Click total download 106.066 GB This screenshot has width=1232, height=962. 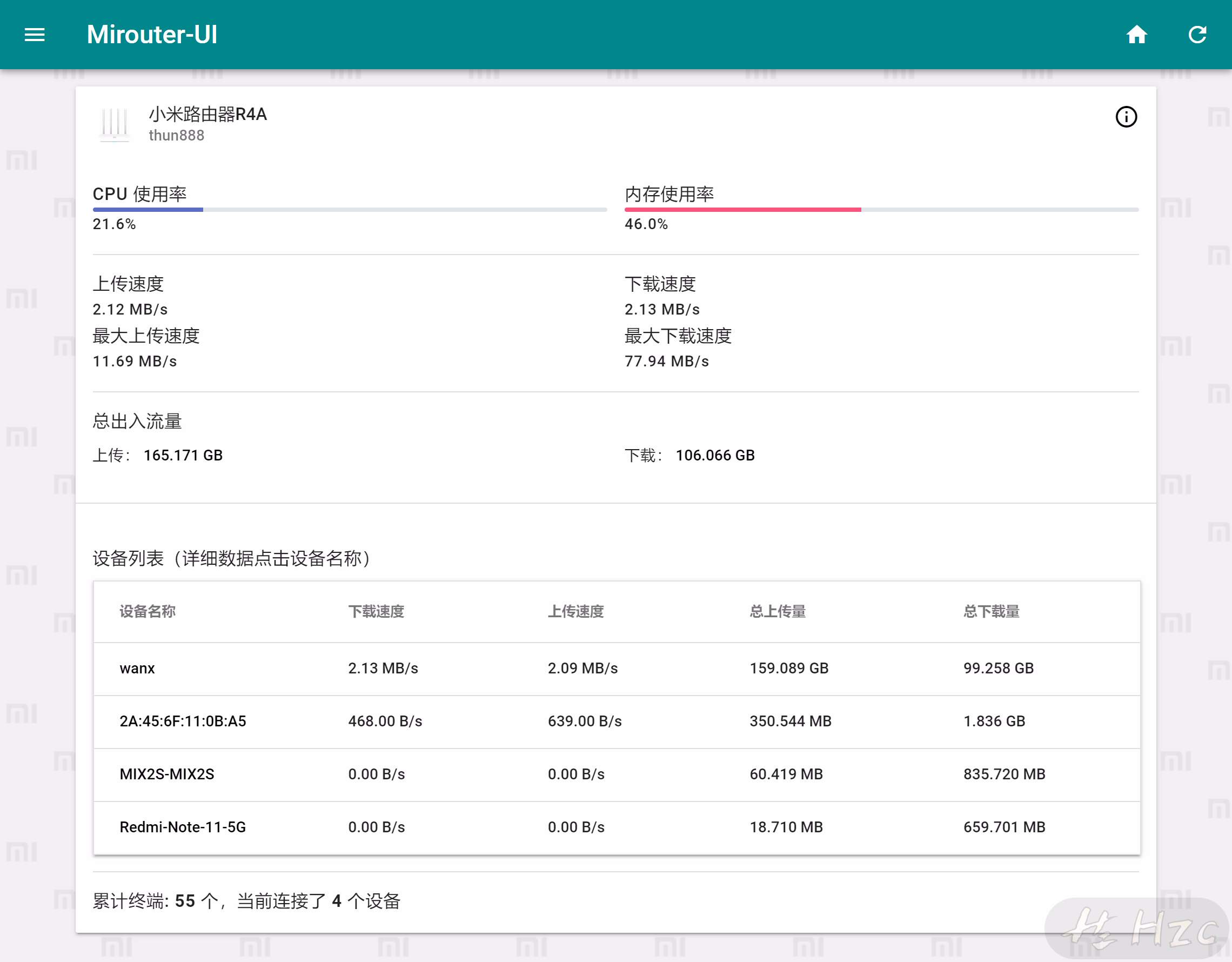click(715, 456)
